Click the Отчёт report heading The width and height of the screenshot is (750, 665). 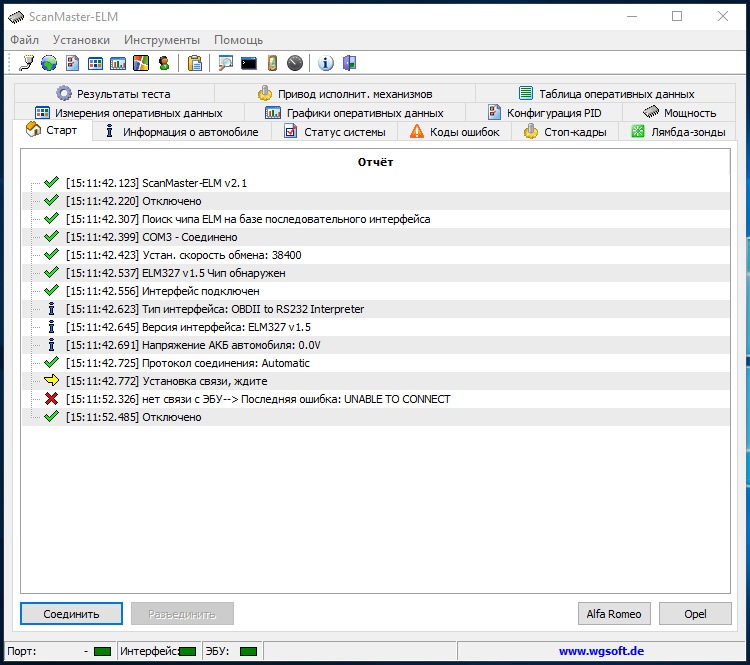pyautogui.click(x=375, y=162)
